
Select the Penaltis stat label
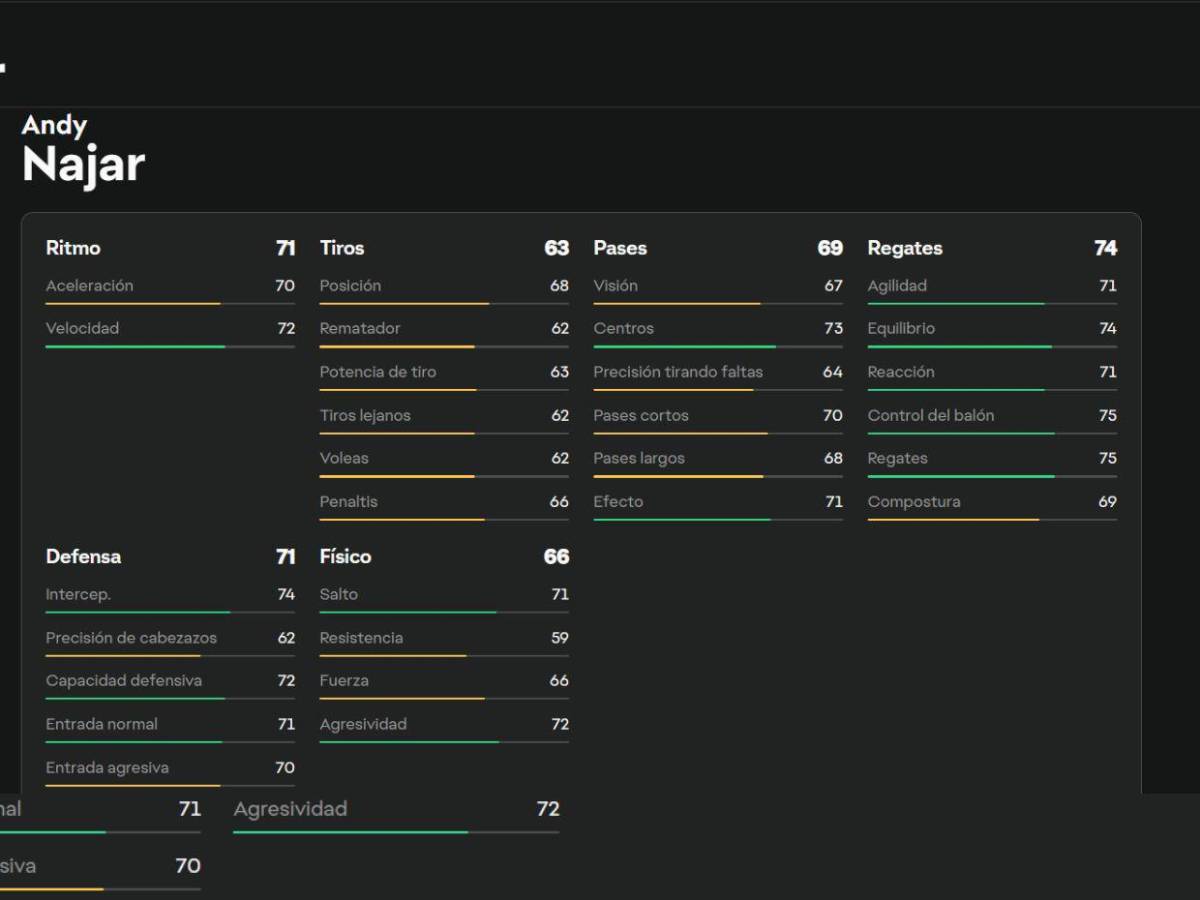click(x=349, y=502)
